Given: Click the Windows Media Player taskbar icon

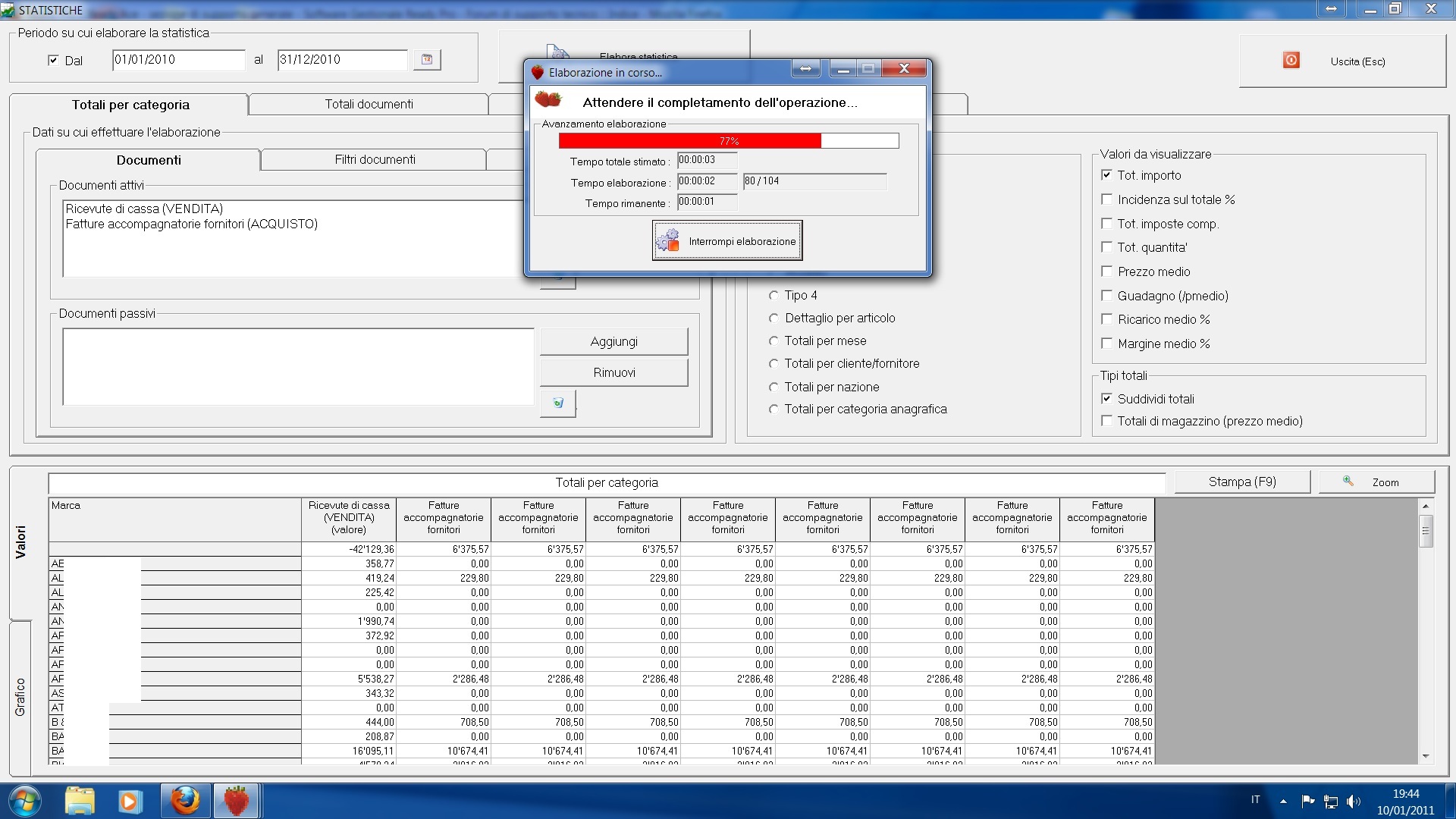Looking at the screenshot, I should coord(130,801).
